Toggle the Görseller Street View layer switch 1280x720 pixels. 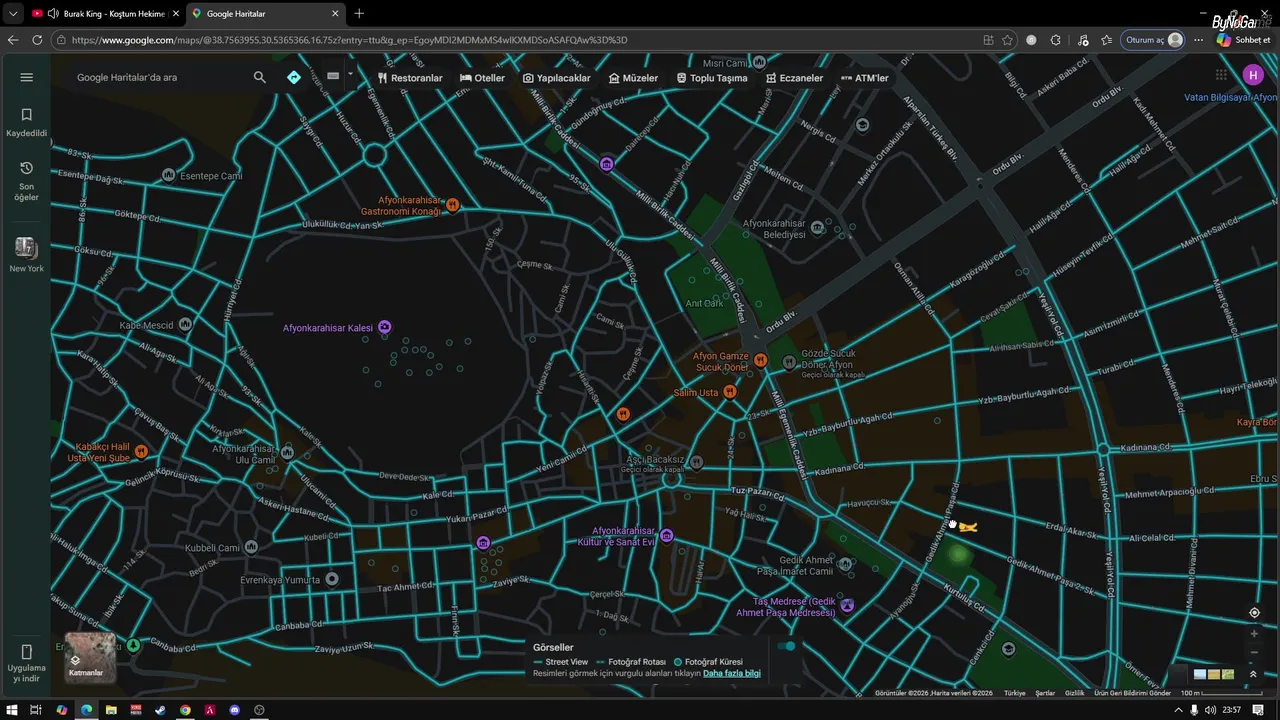(788, 646)
